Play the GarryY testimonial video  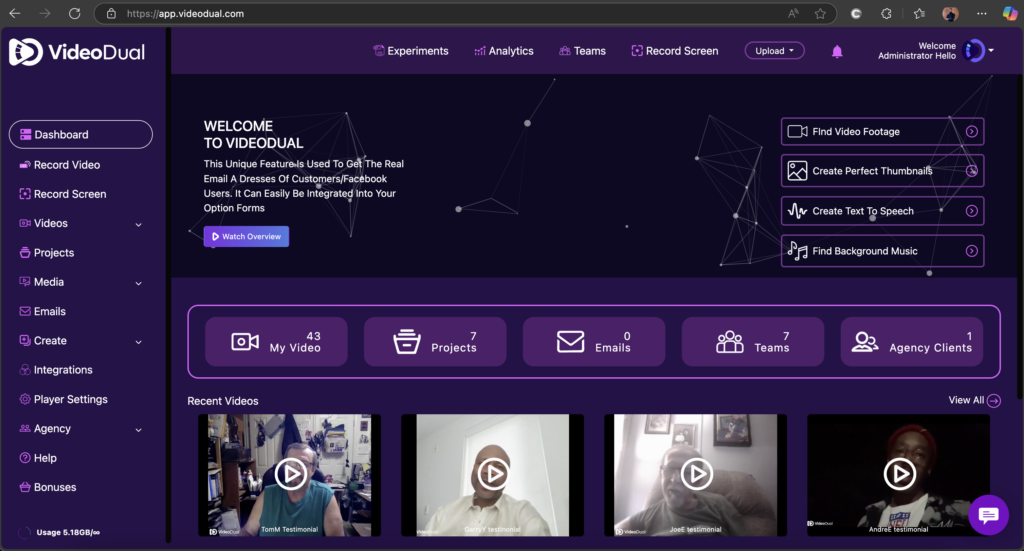pos(493,475)
